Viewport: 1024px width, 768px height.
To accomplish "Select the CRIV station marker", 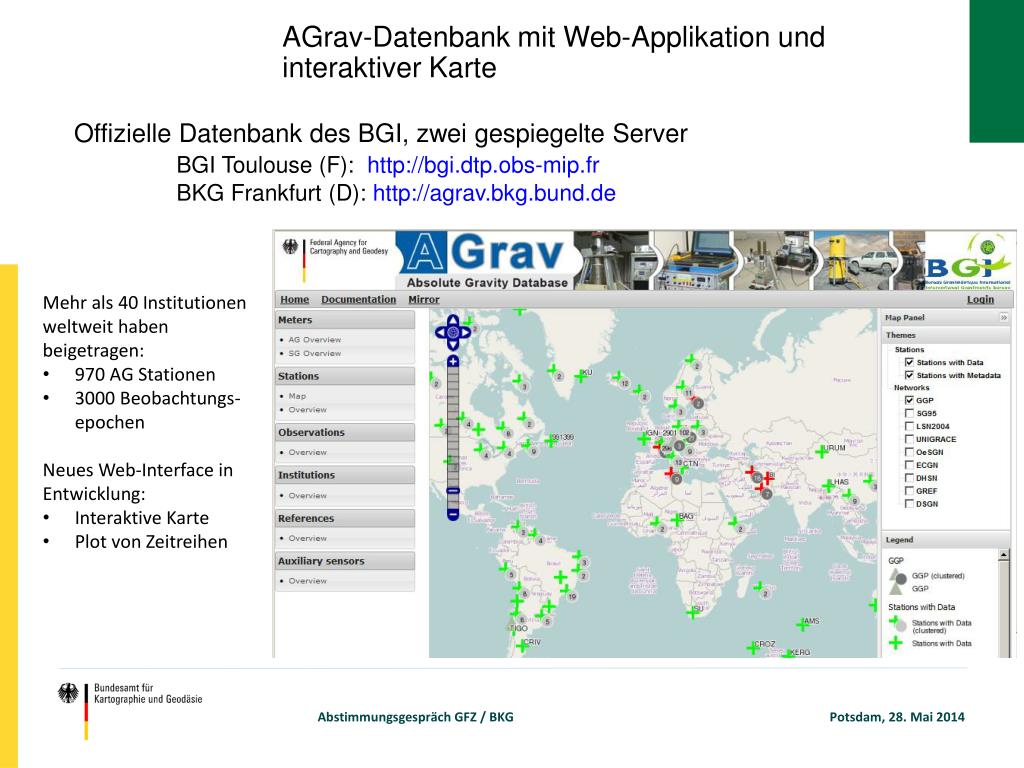I will coord(522,646).
